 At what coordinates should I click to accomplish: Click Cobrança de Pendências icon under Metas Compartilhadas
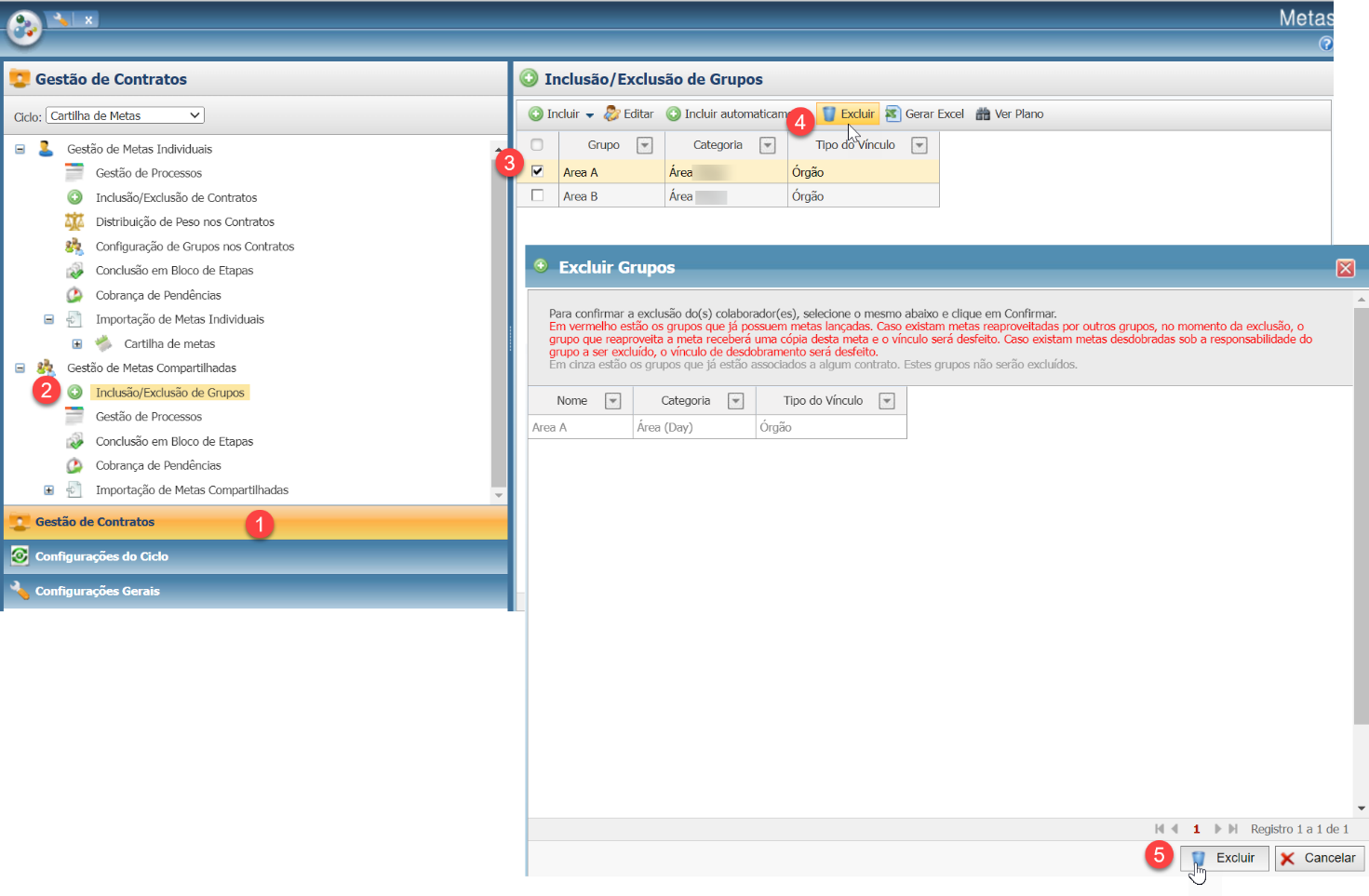point(74,465)
